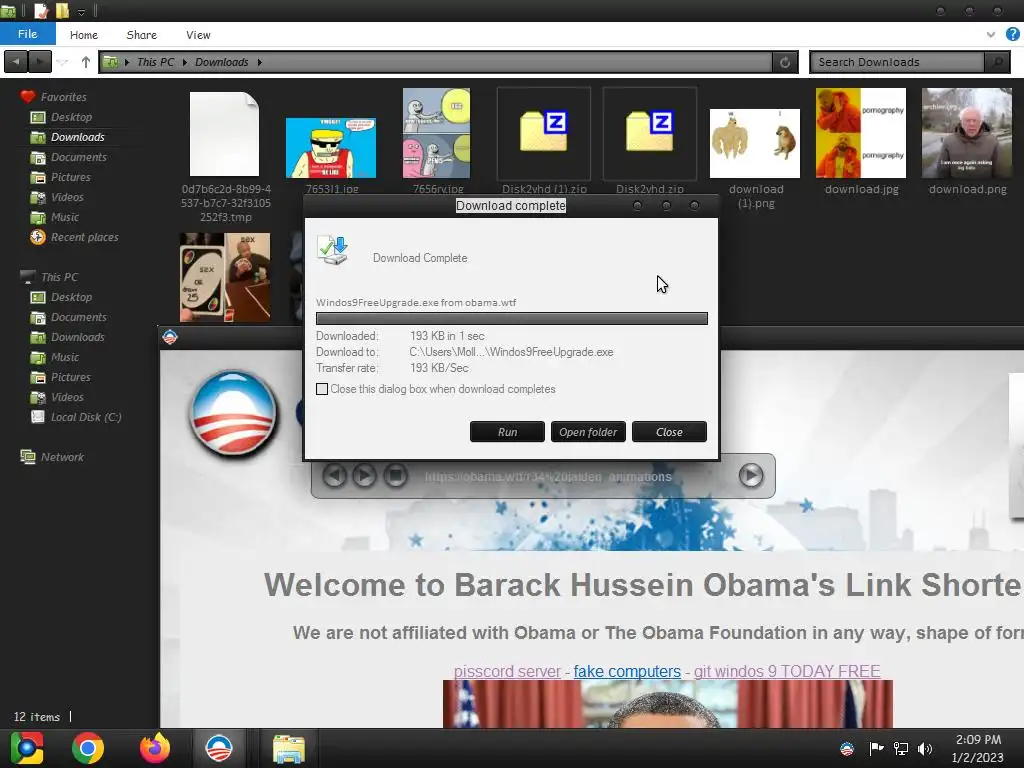This screenshot has width=1024, height=768.
Task: Refresh the Downloads folder view
Action: click(x=785, y=62)
